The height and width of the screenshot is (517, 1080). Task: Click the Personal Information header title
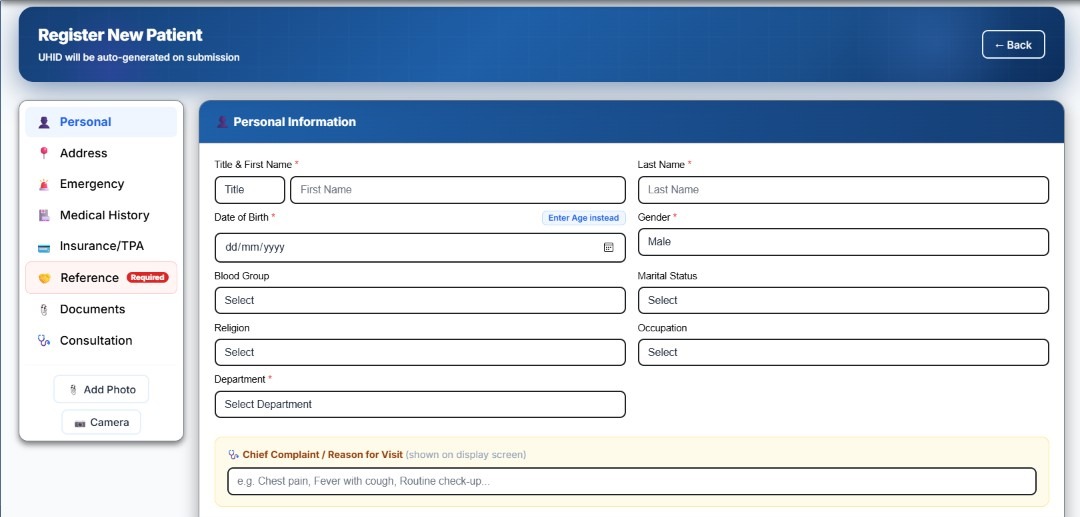(x=295, y=122)
